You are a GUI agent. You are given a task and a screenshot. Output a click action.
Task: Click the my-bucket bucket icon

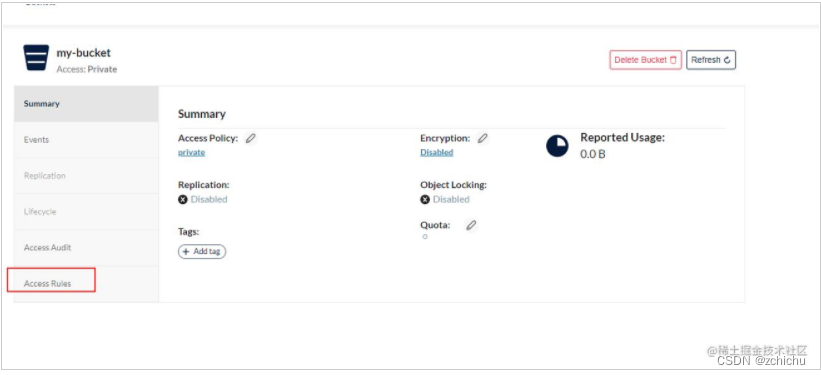tap(36, 58)
